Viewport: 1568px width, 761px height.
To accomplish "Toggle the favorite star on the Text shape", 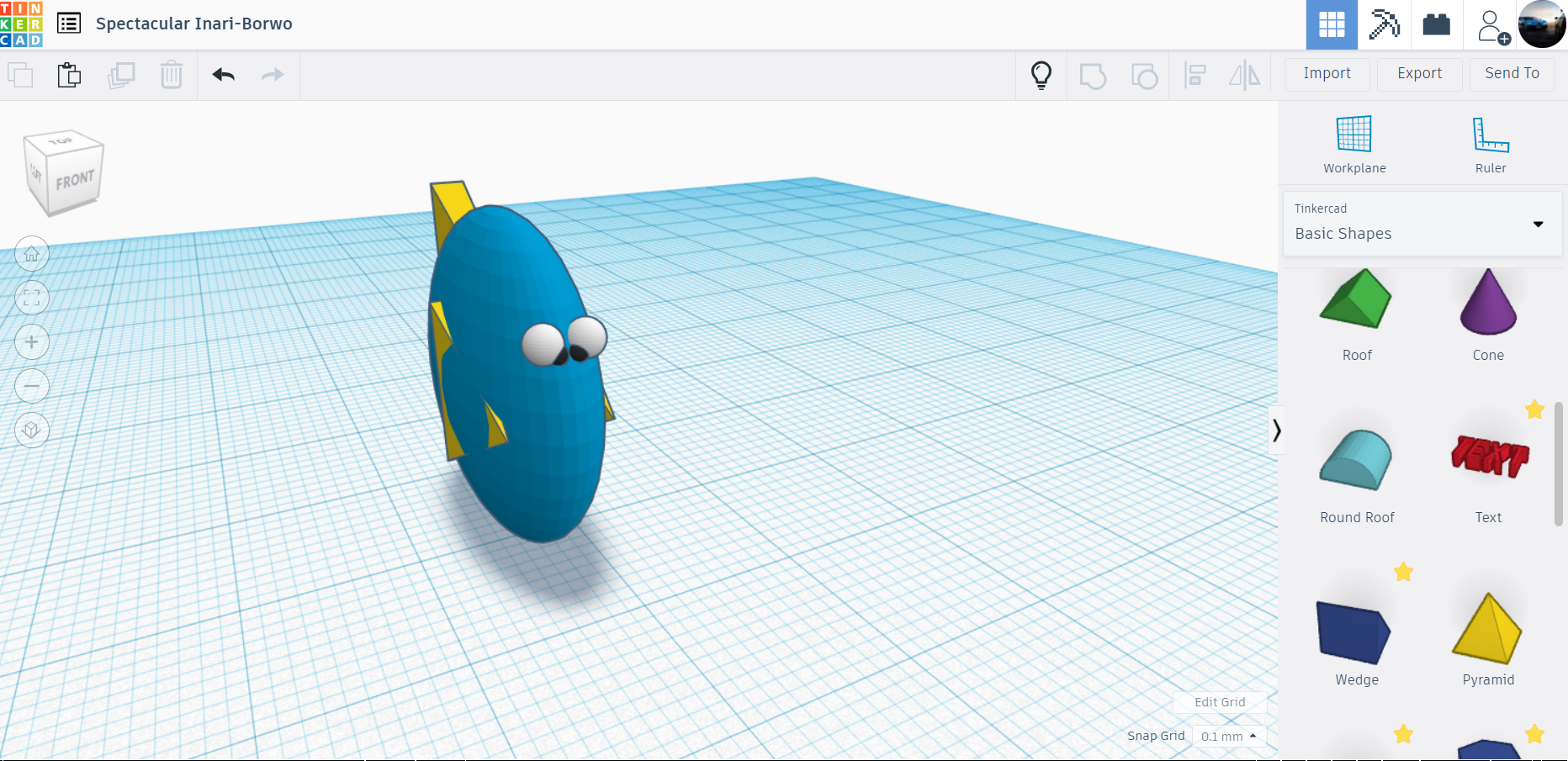I will pos(1534,410).
